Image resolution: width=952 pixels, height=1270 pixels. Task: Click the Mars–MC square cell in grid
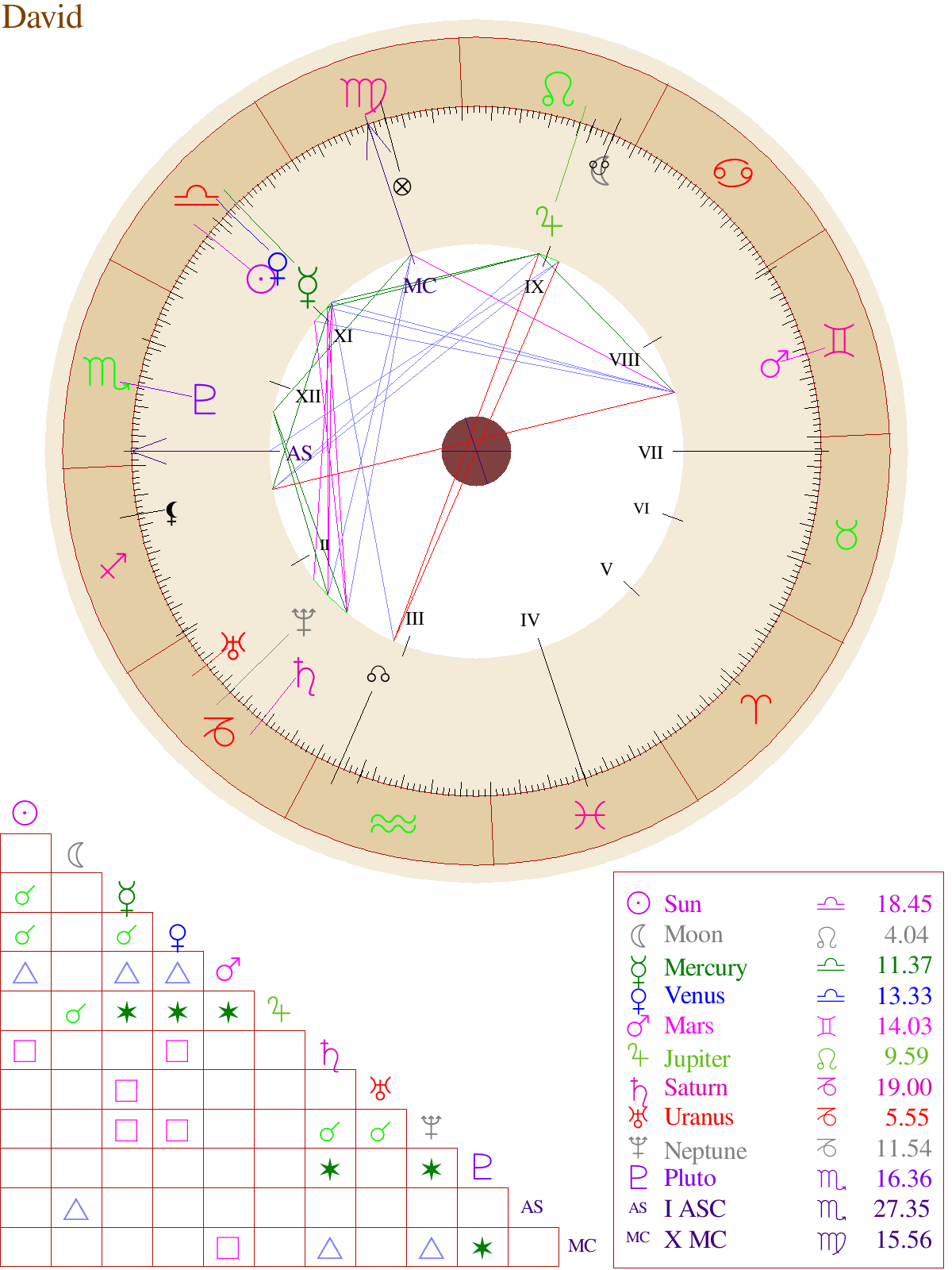[228, 1246]
